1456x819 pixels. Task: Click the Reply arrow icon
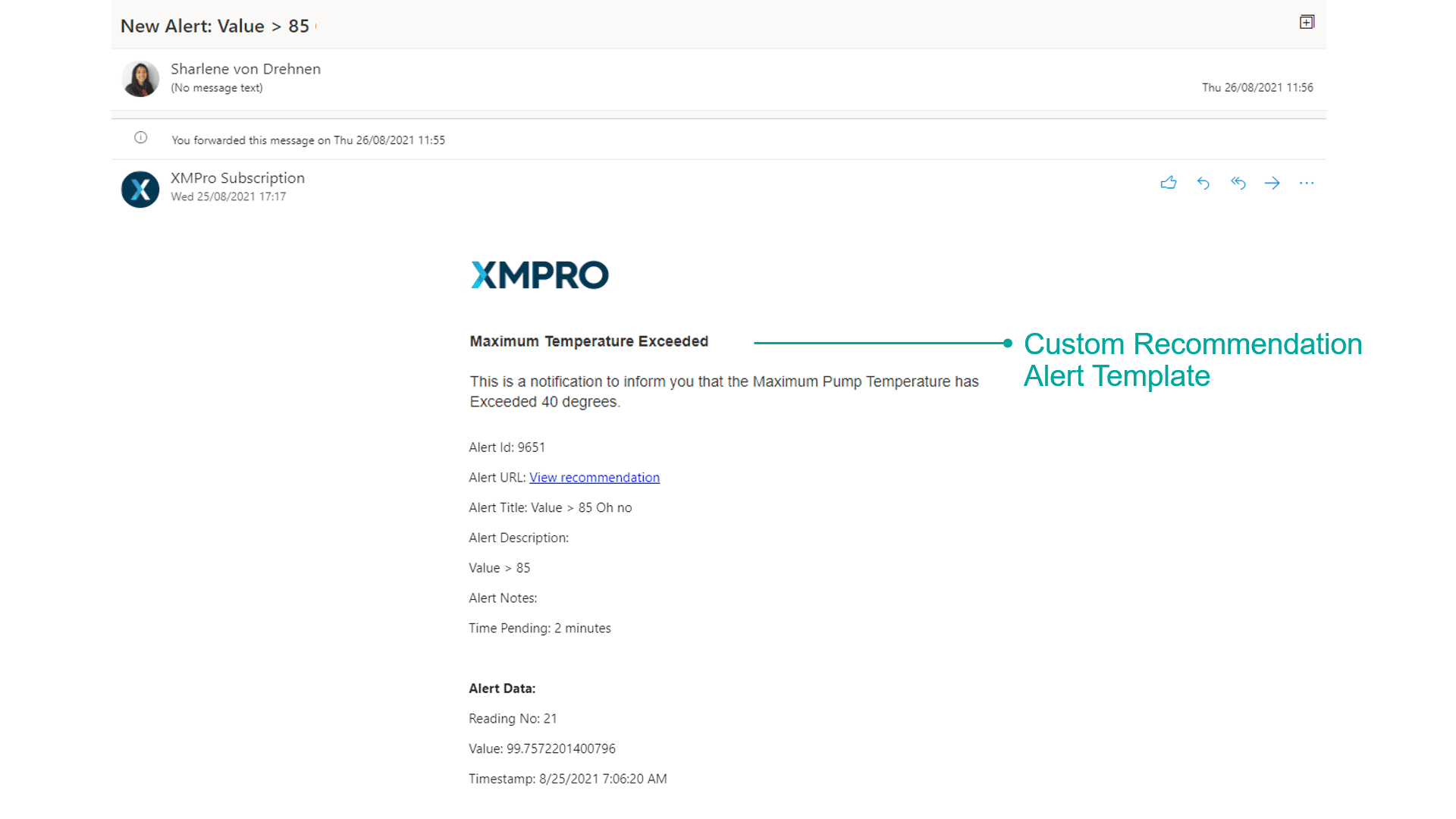[1203, 183]
